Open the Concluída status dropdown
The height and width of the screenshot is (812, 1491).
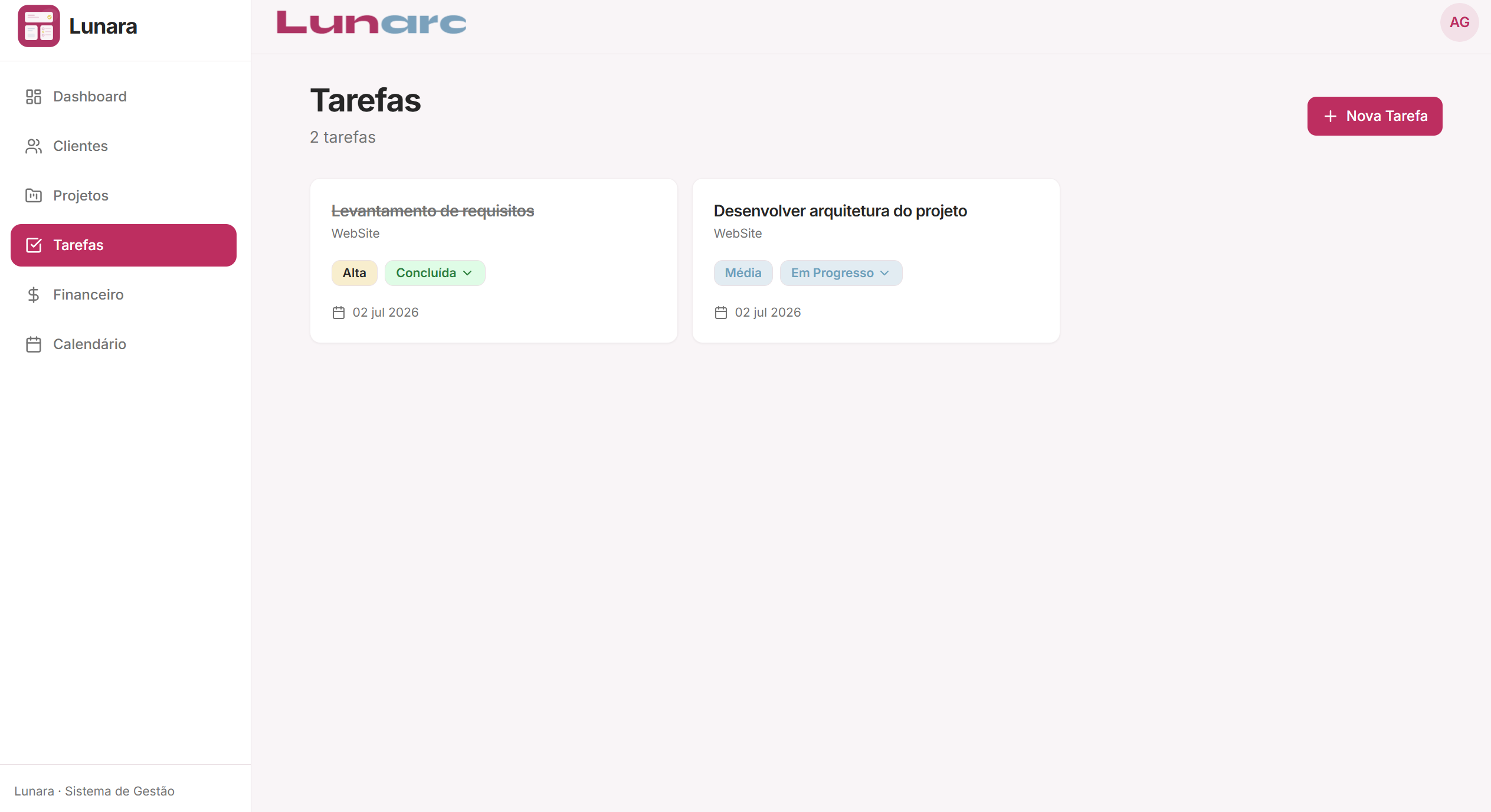click(x=435, y=273)
